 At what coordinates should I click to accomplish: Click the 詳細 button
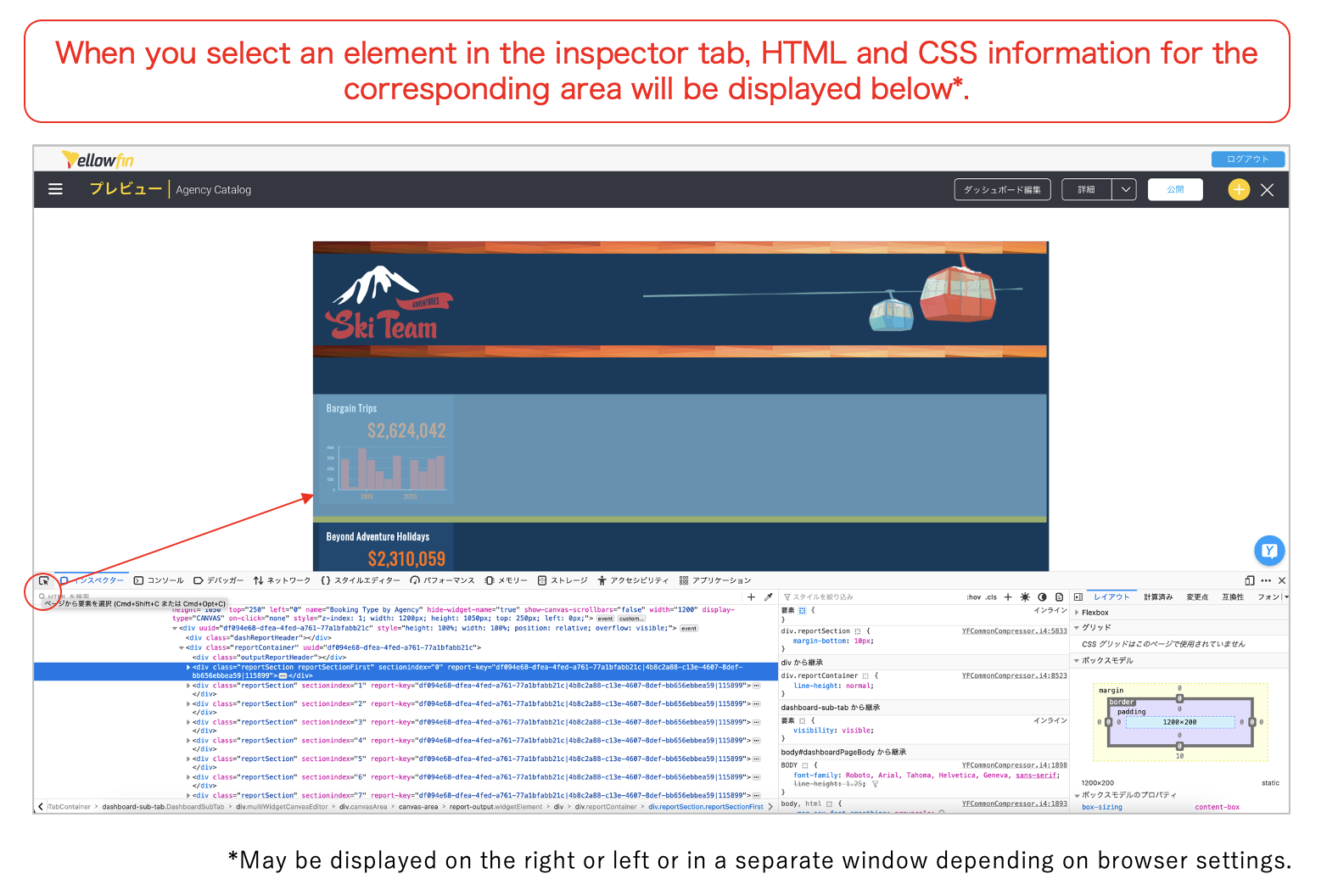coord(1087,189)
